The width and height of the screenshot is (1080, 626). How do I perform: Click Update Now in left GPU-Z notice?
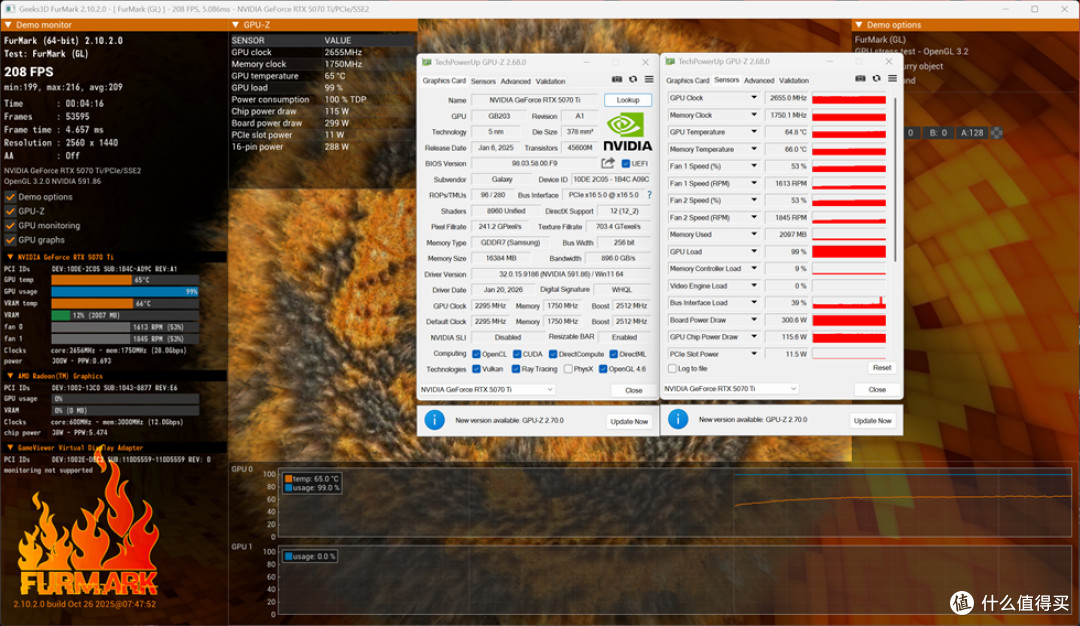tap(629, 421)
